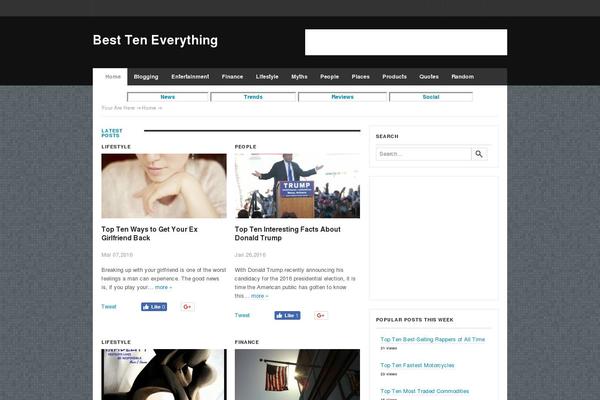Screen dimensions: 600x400
Task: Click Tweet link under Donald Trump post
Action: pyautogui.click(x=242, y=315)
